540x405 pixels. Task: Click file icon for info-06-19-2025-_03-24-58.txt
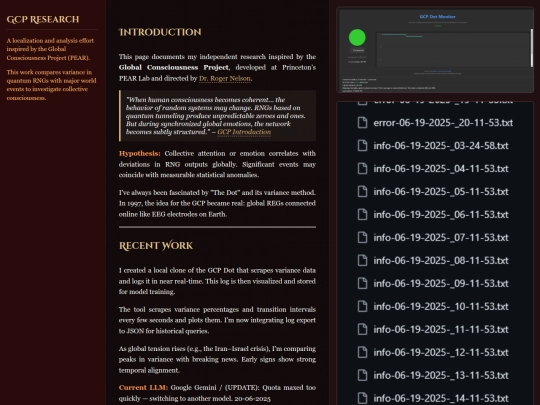[362, 145]
